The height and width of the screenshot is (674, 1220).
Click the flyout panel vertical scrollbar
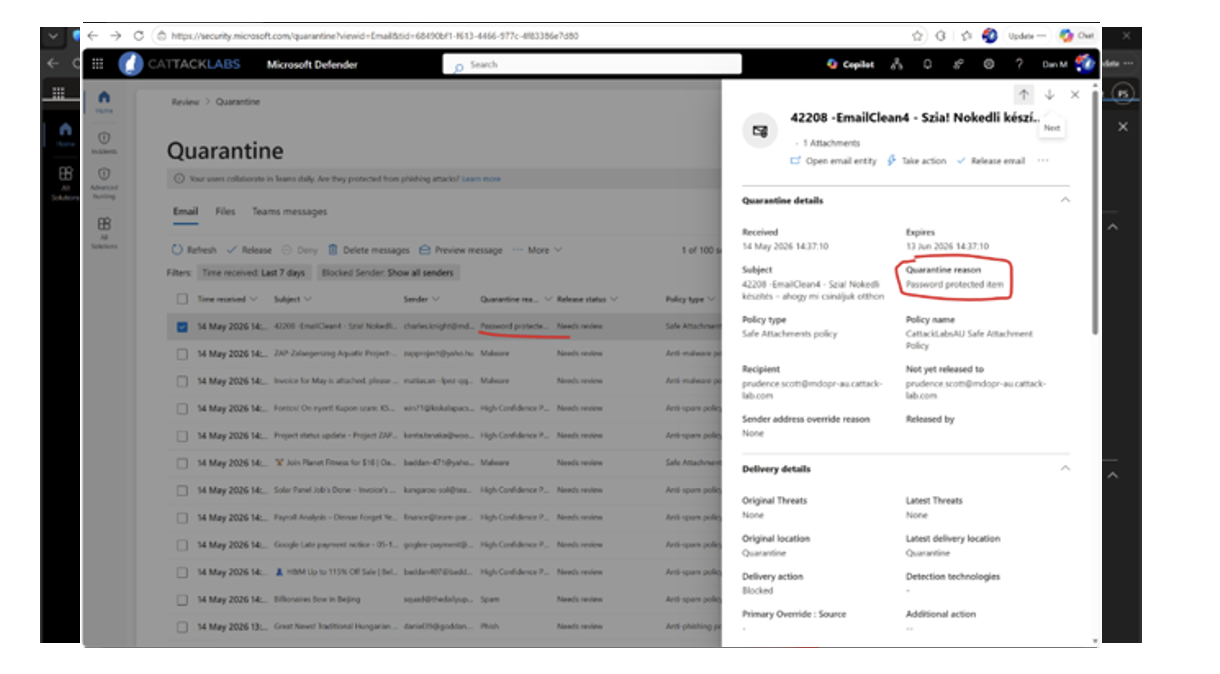(x=1096, y=215)
